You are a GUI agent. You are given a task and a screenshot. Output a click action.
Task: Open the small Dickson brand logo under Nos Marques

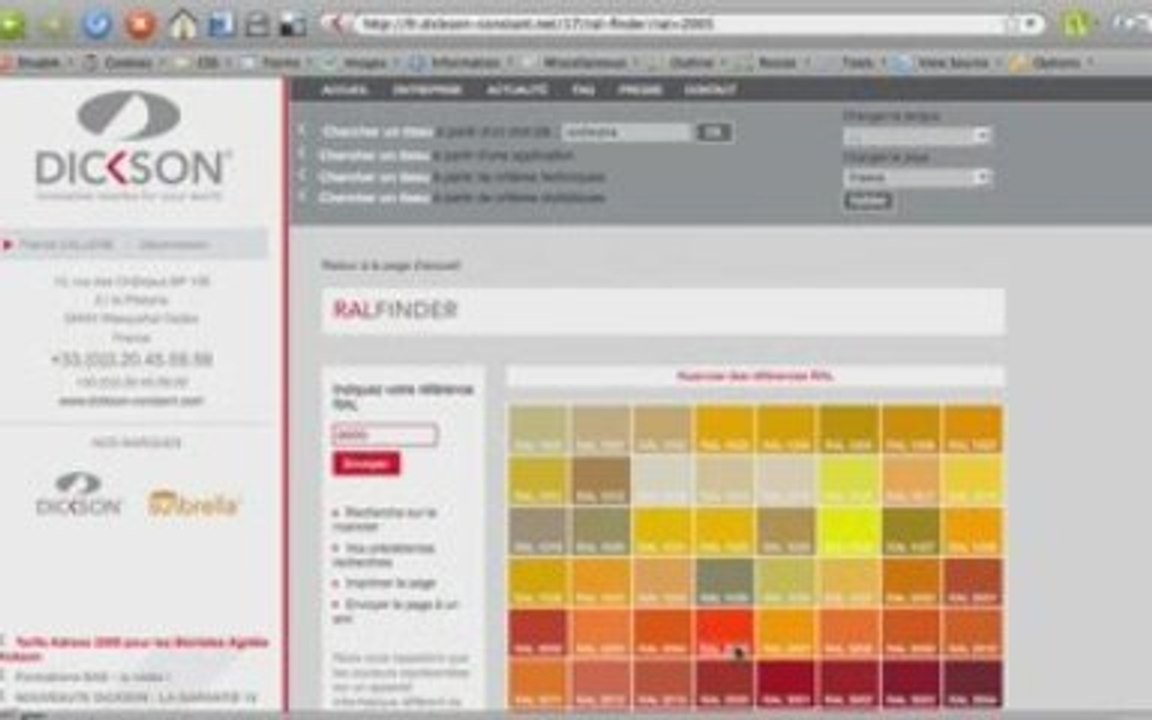[x=79, y=494]
